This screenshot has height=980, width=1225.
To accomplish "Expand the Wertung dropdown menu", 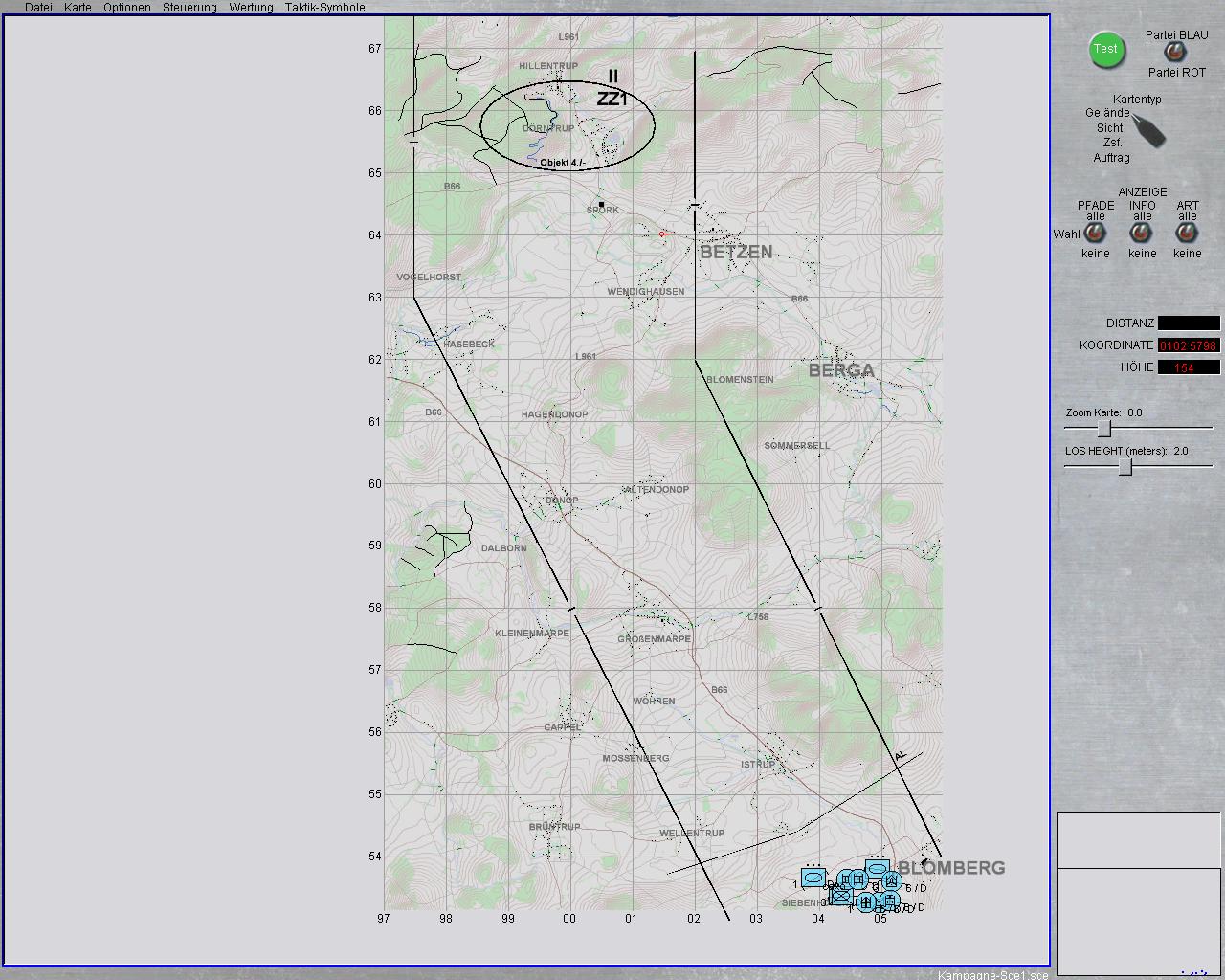I will point(251,8).
